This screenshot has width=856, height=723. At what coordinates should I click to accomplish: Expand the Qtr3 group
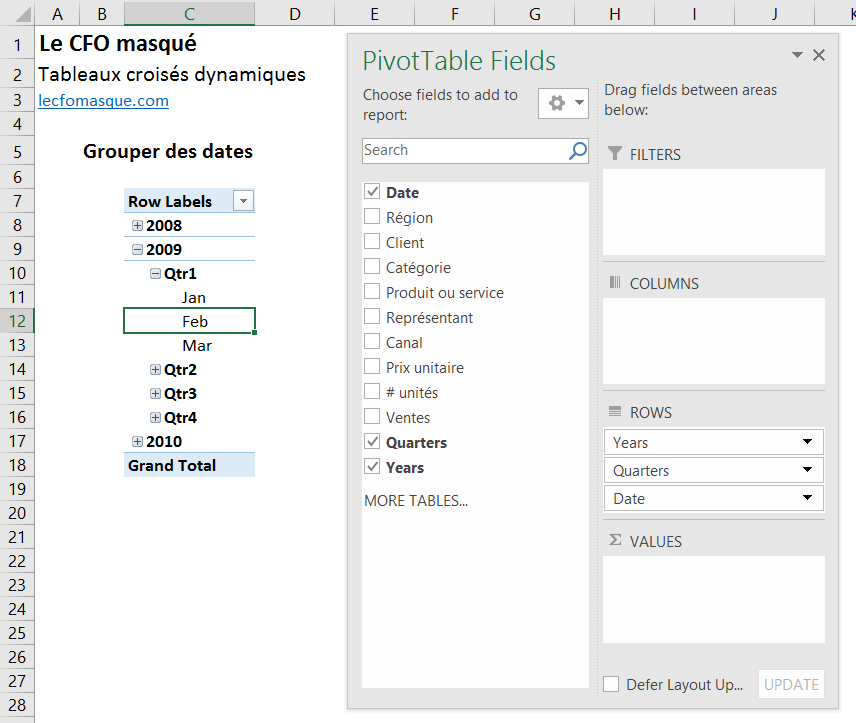pyautogui.click(x=156, y=394)
